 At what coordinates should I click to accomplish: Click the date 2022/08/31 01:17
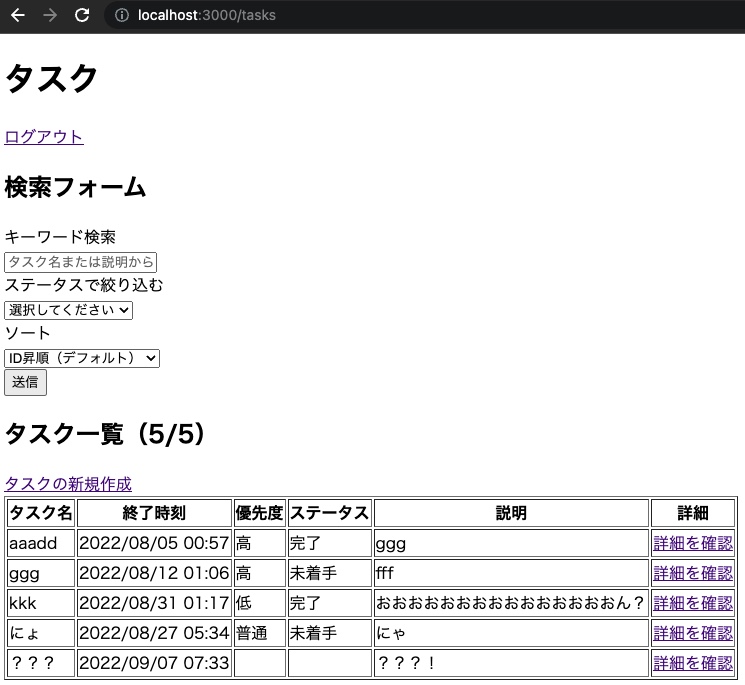tap(154, 603)
